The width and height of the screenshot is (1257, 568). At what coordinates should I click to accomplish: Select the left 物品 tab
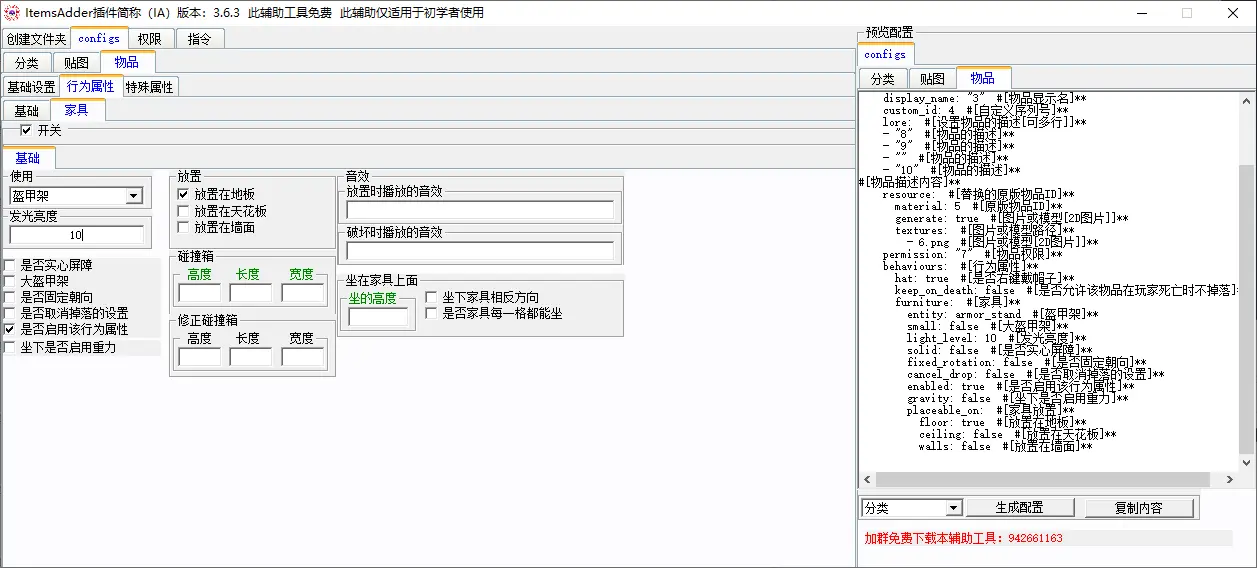[127, 62]
